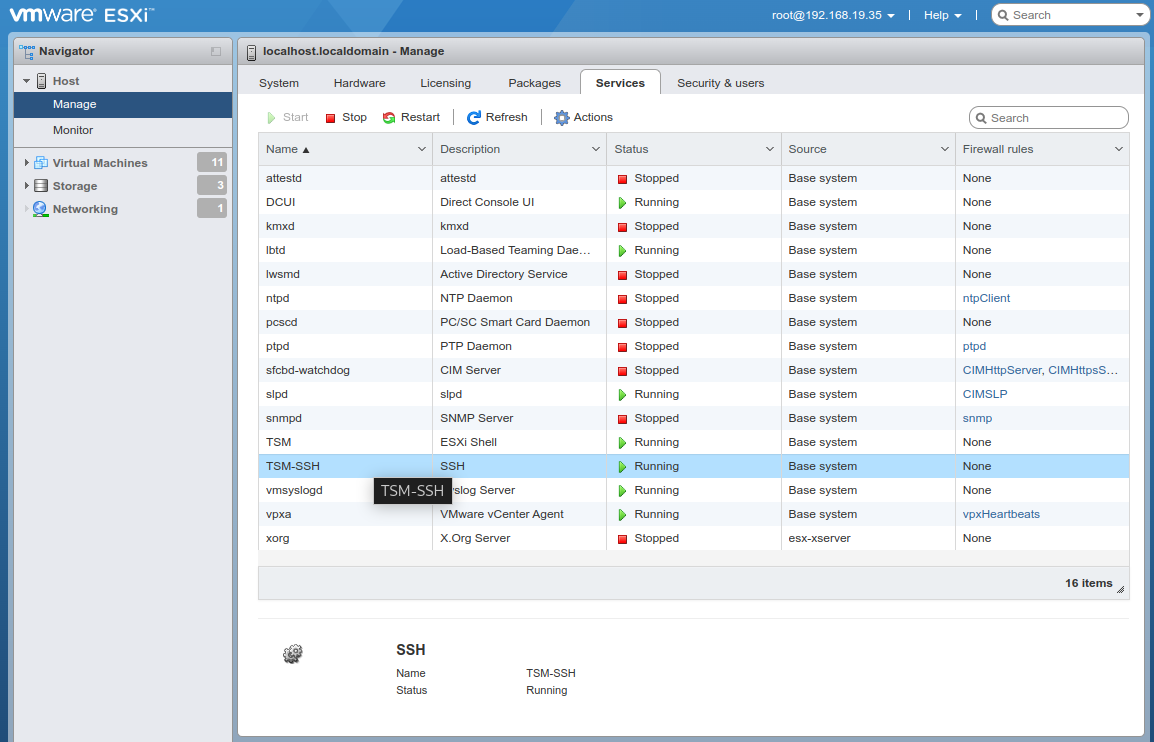Click the Refresh icon in toolbar
Viewport: 1154px width, 742px height.
pyautogui.click(x=474, y=118)
